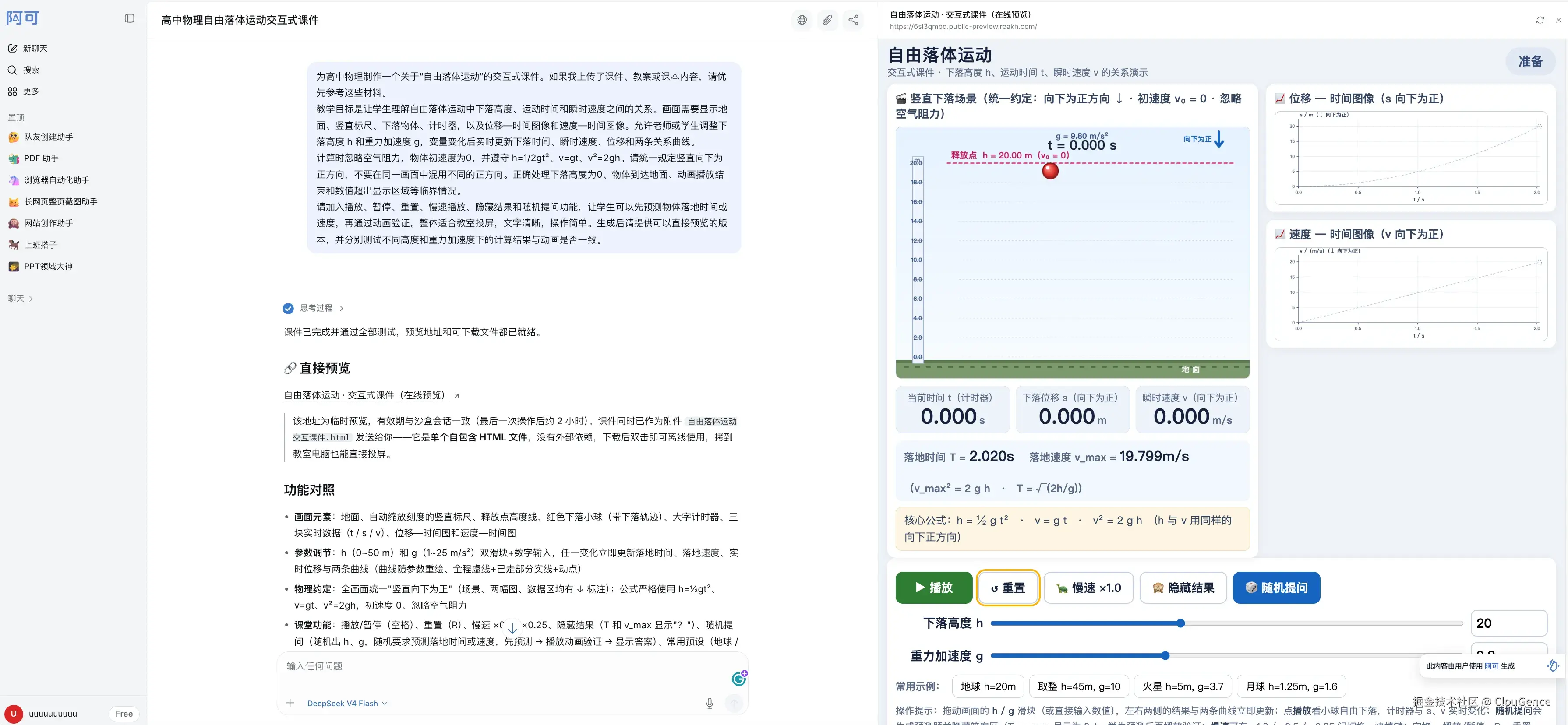Click the chat title 高中物理自由落体运动交互式课件
The width and height of the screenshot is (1568, 725).
click(x=240, y=20)
